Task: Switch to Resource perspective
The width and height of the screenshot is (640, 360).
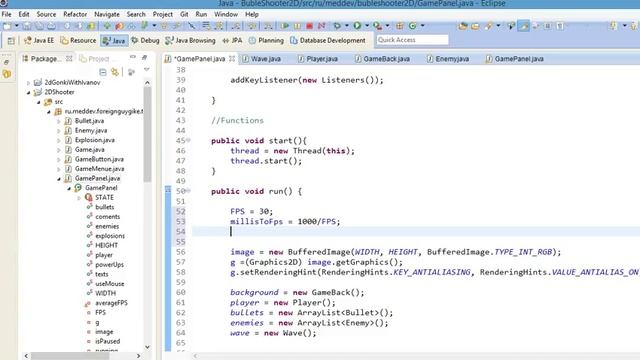Action: (78, 40)
